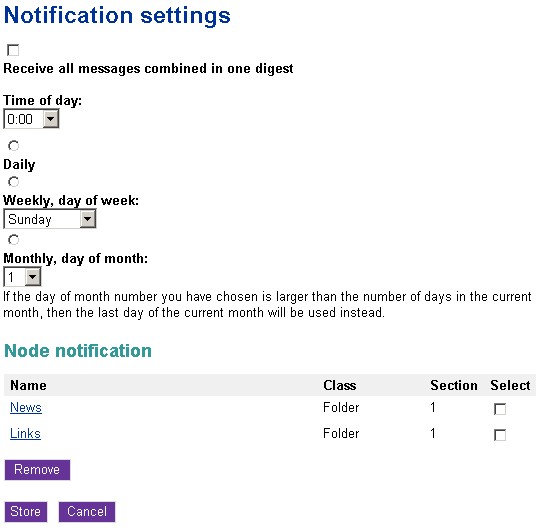Check the Select box for Links
Viewport: 537px width, 531px height.
[500, 435]
